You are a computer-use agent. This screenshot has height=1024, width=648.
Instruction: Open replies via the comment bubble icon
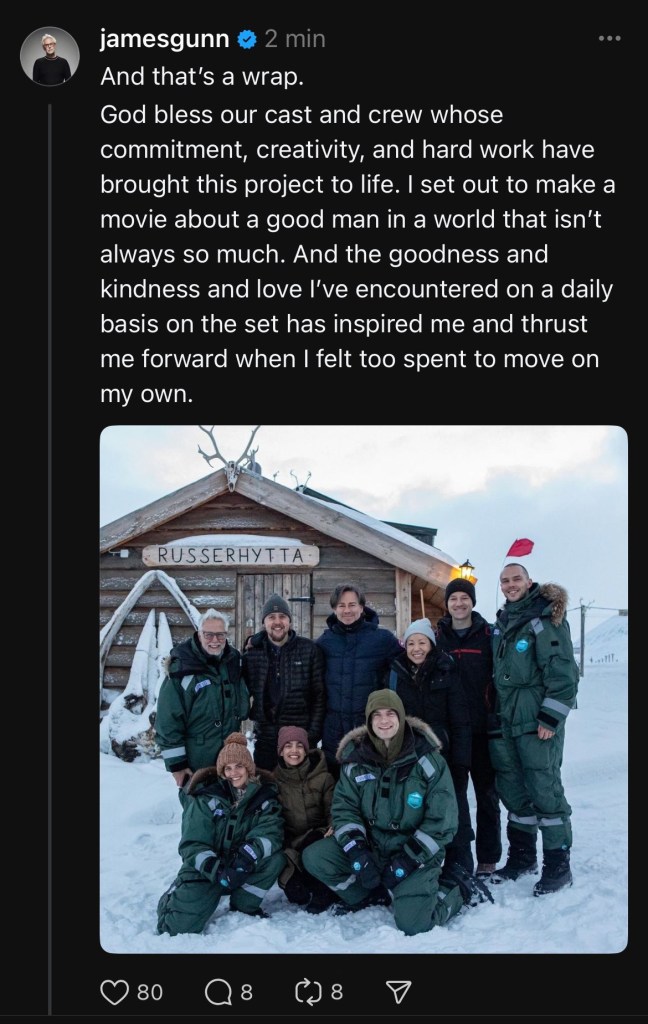pos(217,991)
